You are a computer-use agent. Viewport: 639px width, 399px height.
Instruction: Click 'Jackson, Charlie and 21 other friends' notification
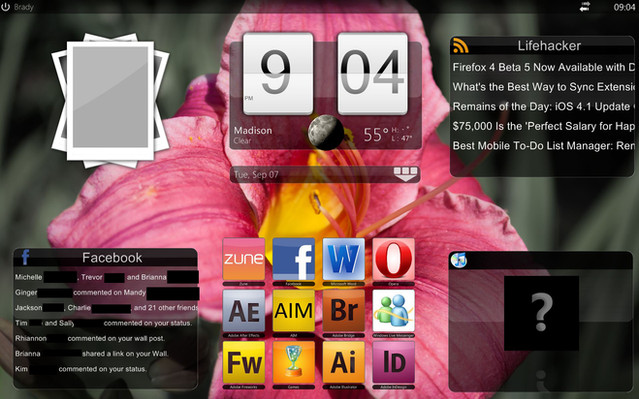tap(106, 308)
